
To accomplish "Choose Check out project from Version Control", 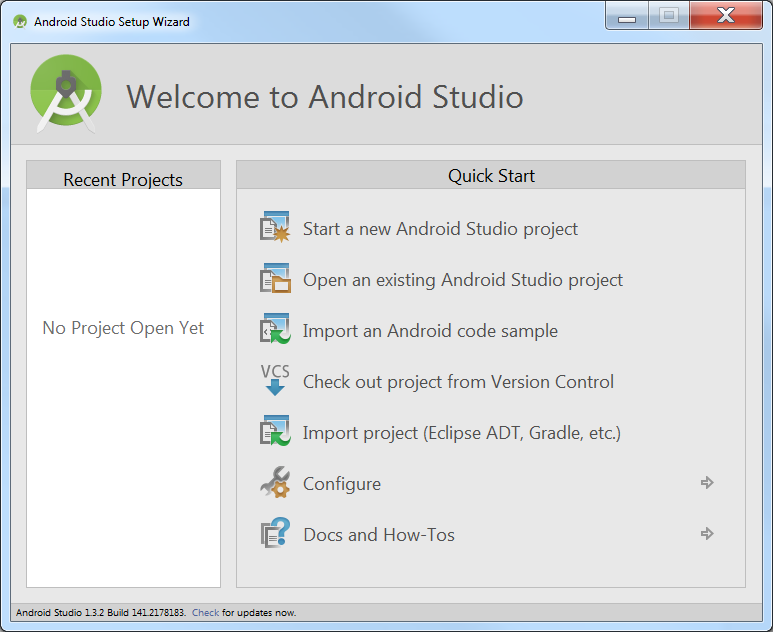I will [458, 382].
